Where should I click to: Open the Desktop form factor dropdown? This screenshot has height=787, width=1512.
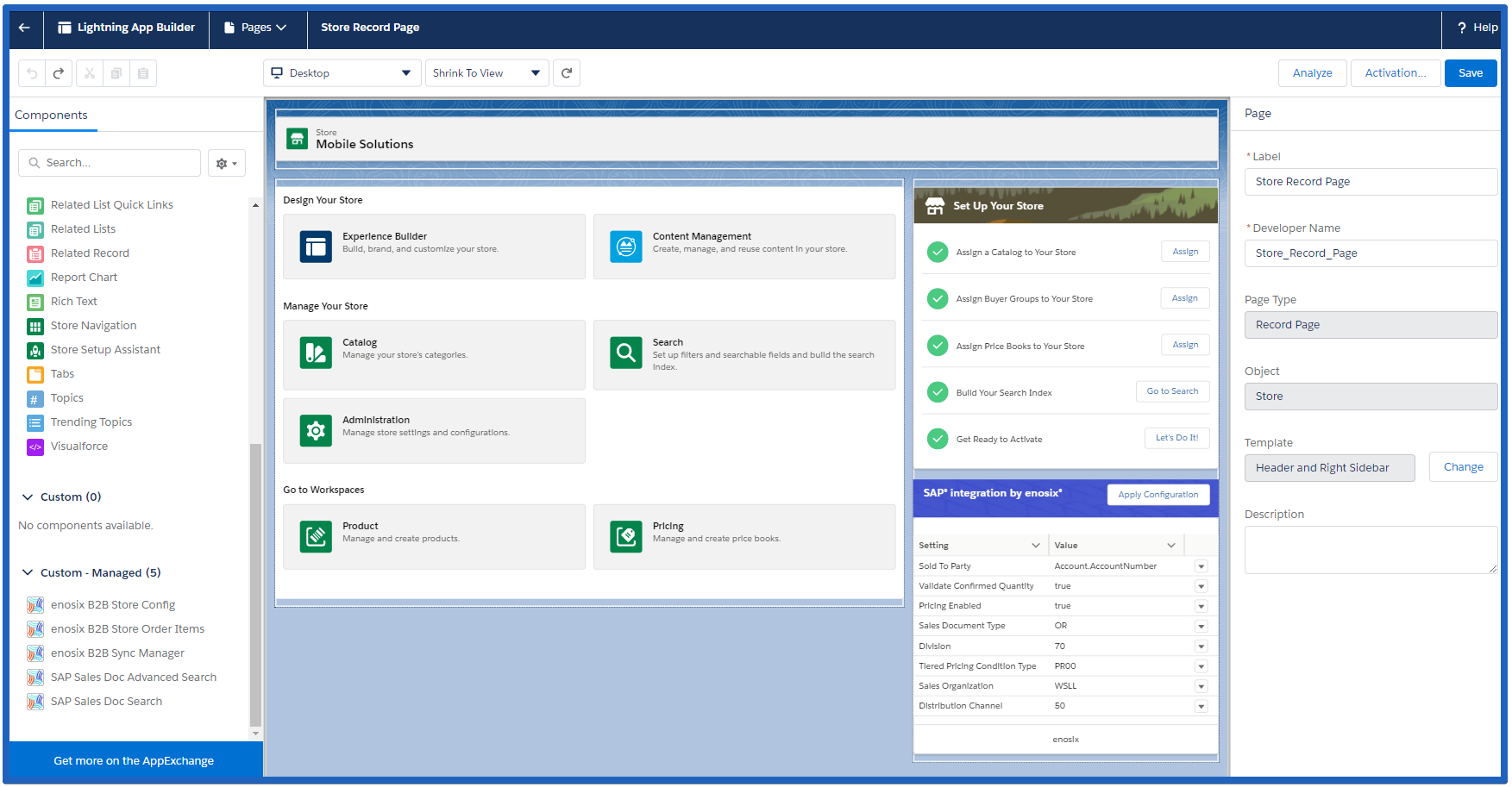pos(342,72)
